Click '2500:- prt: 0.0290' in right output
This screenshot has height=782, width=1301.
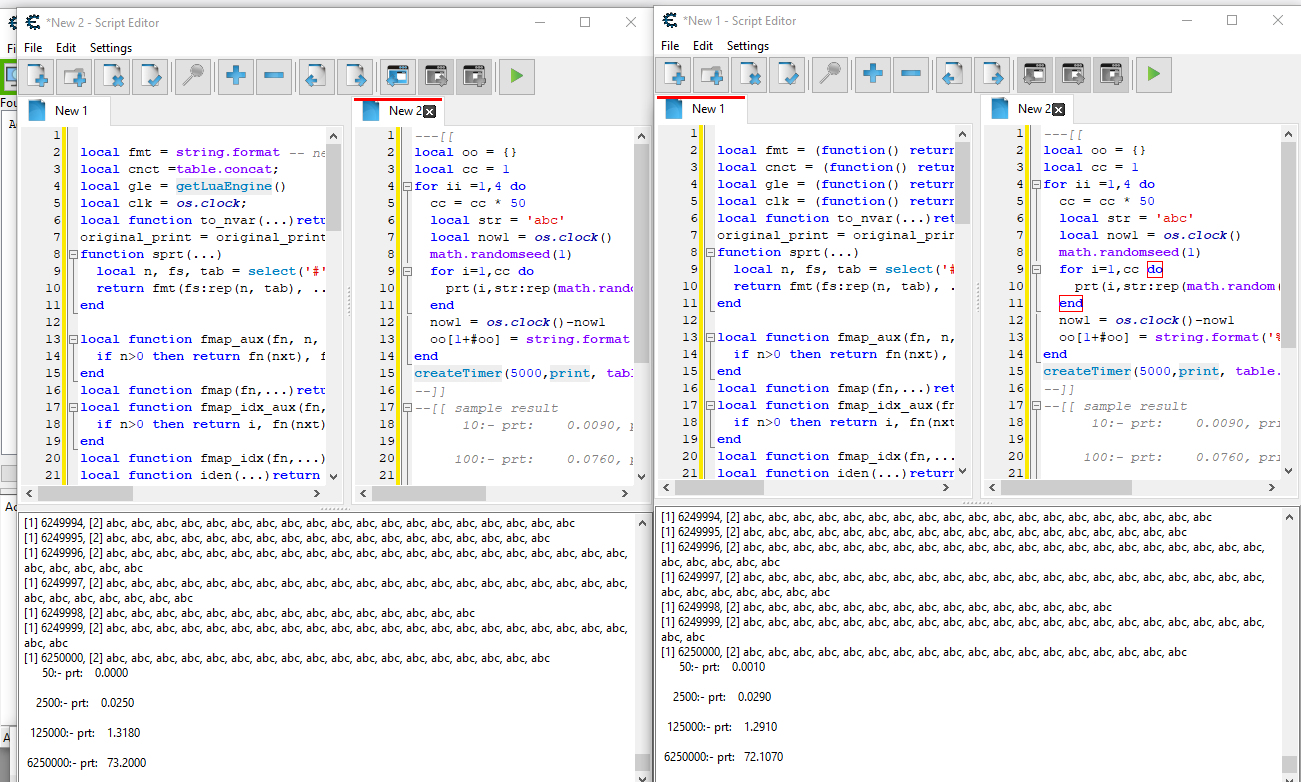(722, 697)
